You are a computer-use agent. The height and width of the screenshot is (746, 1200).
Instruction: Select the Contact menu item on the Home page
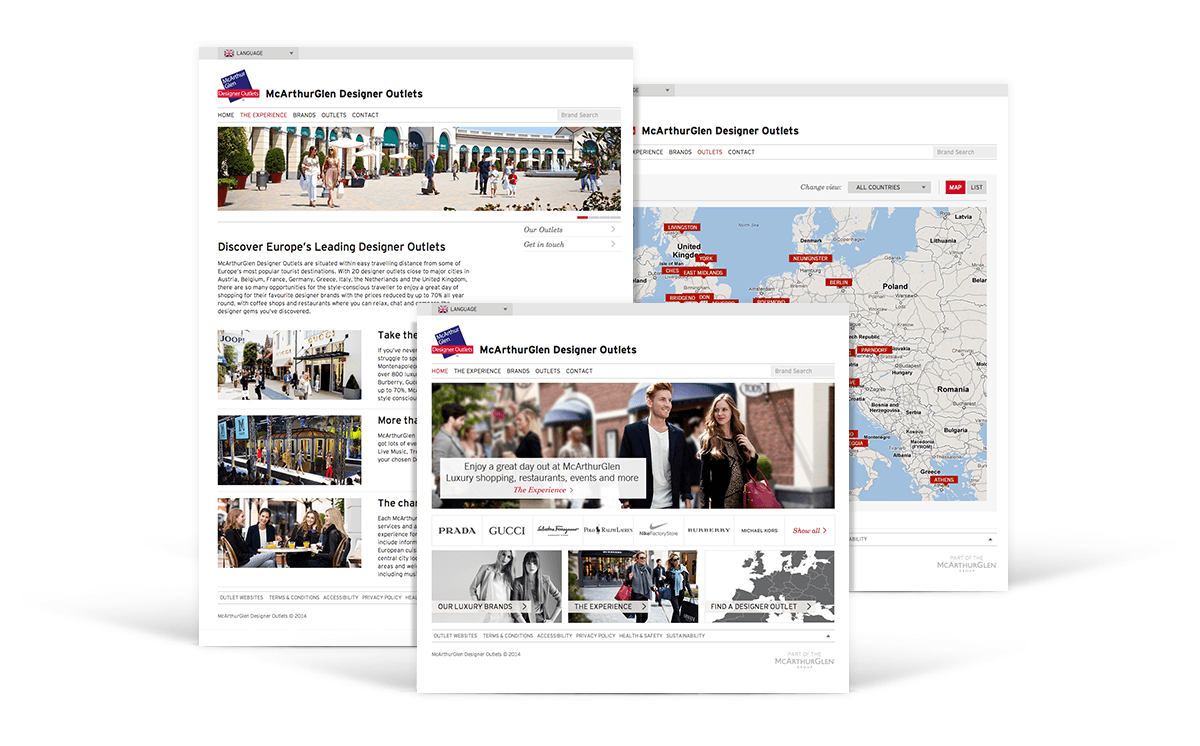click(579, 371)
